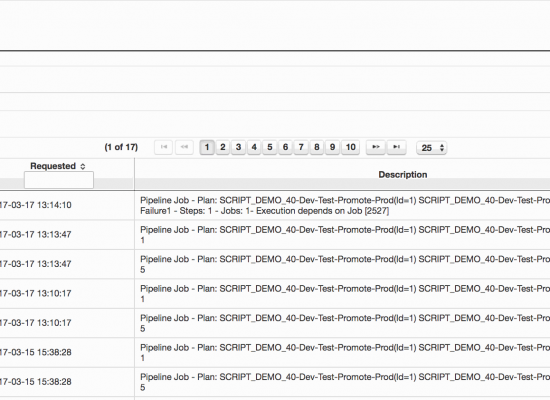This screenshot has height=400, width=550.
Task: Select the first job requested at 13:10:17
Action: pos(275,294)
